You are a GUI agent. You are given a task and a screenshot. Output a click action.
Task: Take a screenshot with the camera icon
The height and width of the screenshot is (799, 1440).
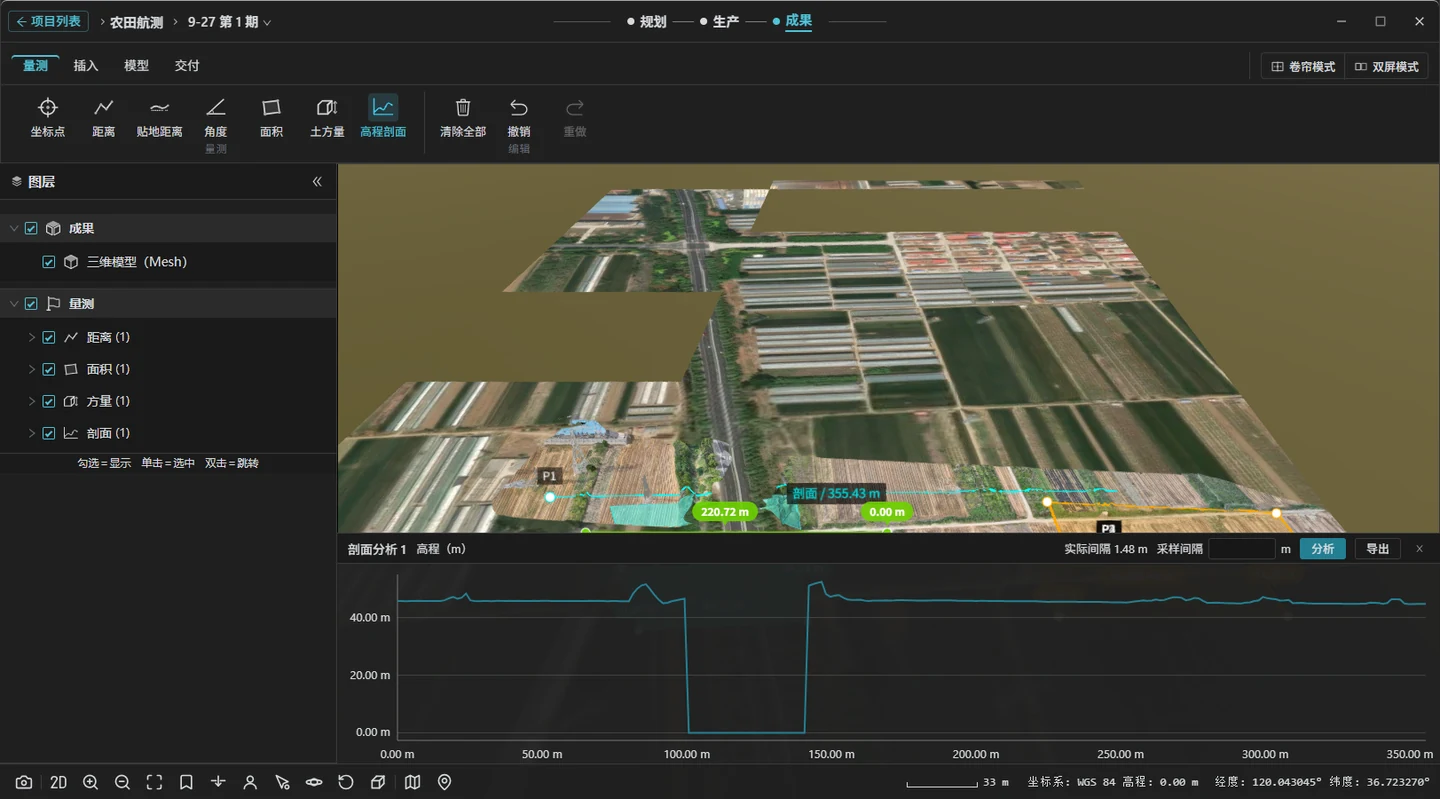(x=24, y=782)
